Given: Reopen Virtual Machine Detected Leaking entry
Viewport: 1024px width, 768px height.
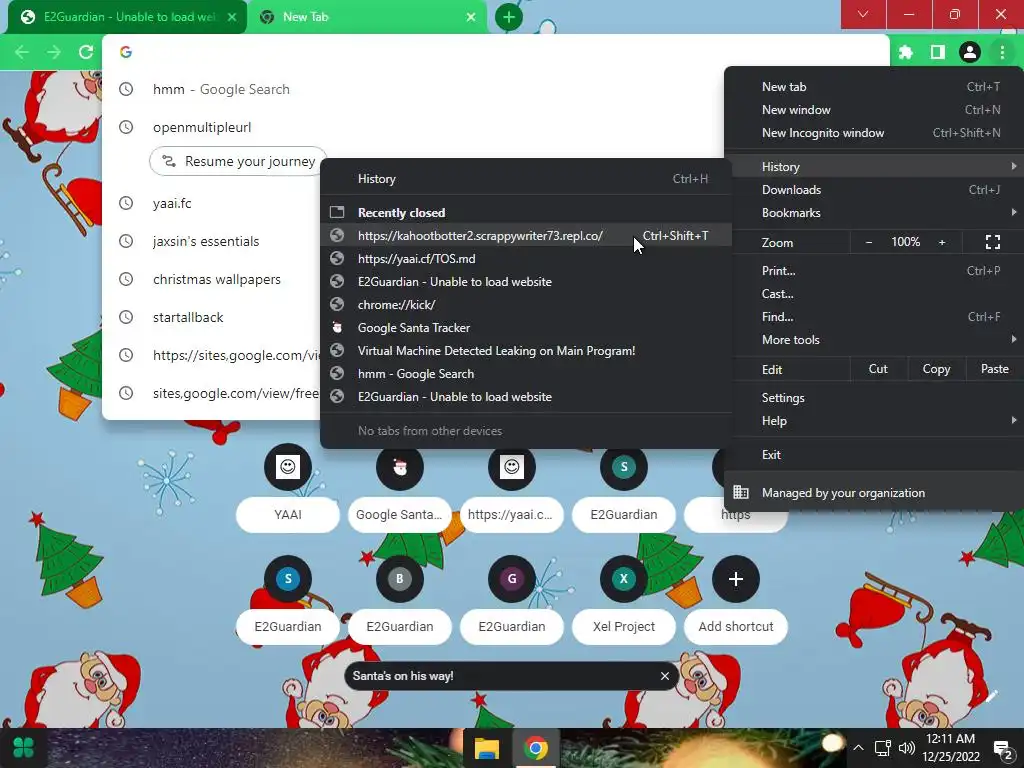Looking at the screenshot, I should coord(526,351).
